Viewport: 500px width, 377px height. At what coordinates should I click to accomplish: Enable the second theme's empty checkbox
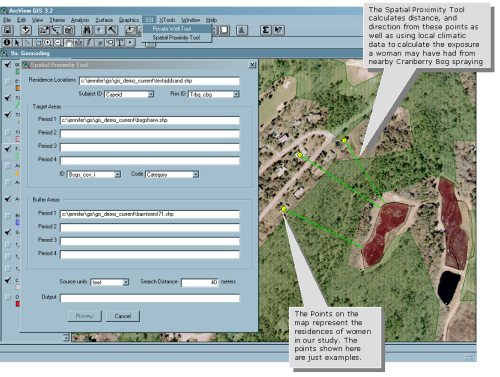[8, 82]
